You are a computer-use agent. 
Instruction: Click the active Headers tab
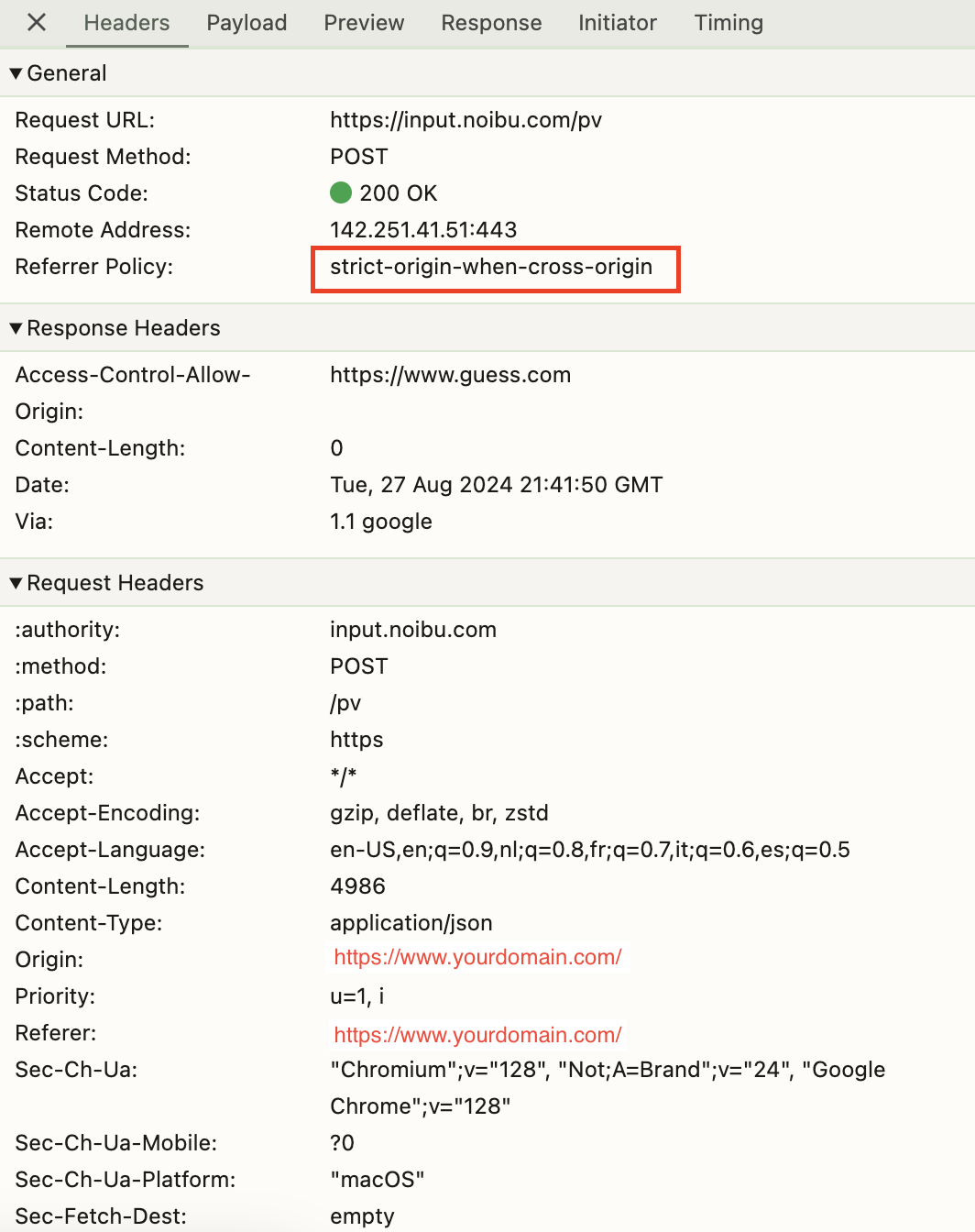click(x=126, y=23)
